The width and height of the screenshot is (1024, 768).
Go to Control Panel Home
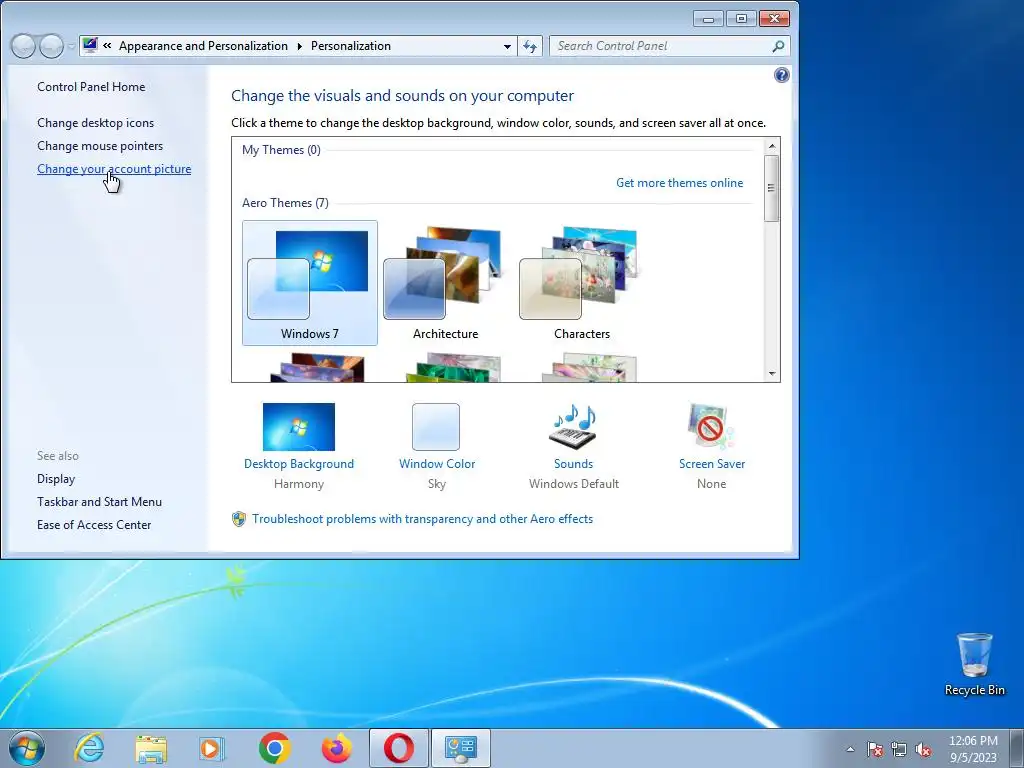pyautogui.click(x=91, y=87)
